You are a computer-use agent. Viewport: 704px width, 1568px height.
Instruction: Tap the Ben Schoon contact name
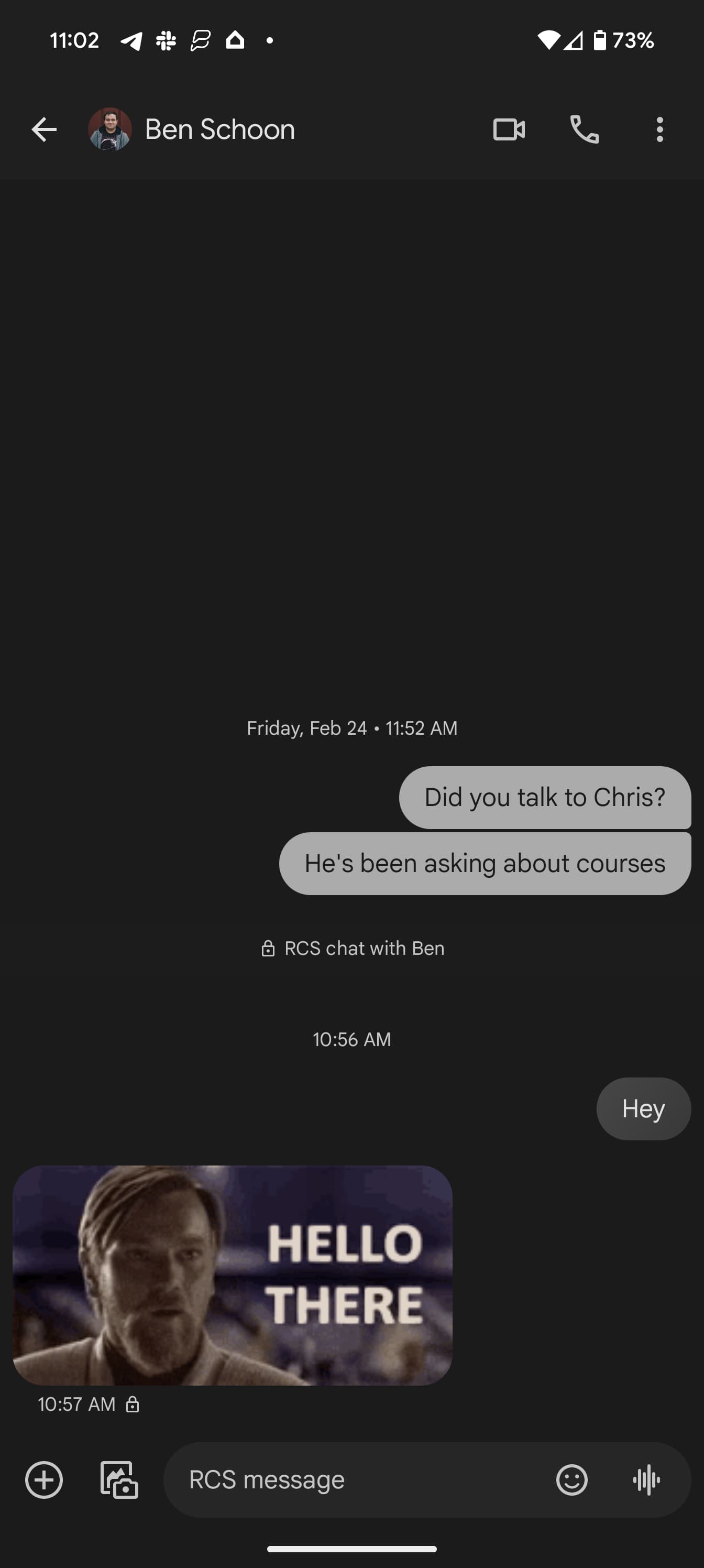coord(219,129)
